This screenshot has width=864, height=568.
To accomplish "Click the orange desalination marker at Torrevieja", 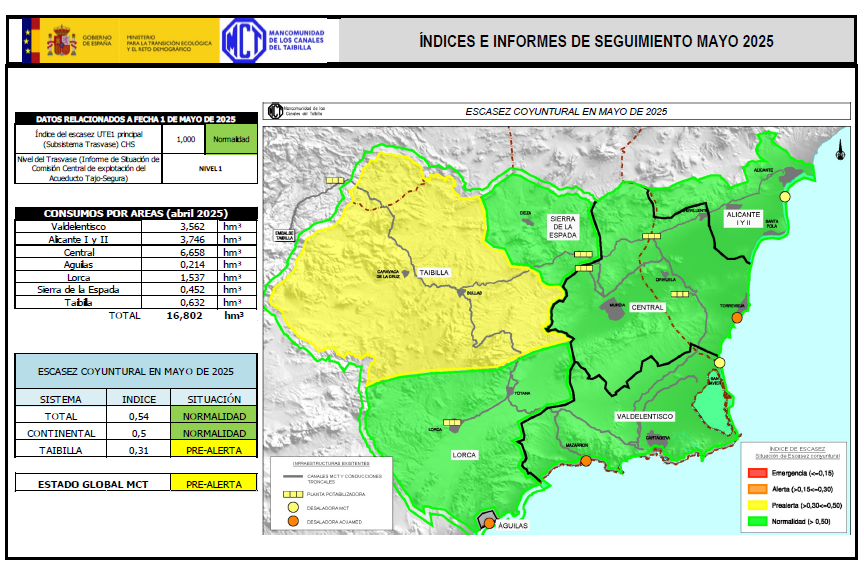I will (x=737, y=317).
